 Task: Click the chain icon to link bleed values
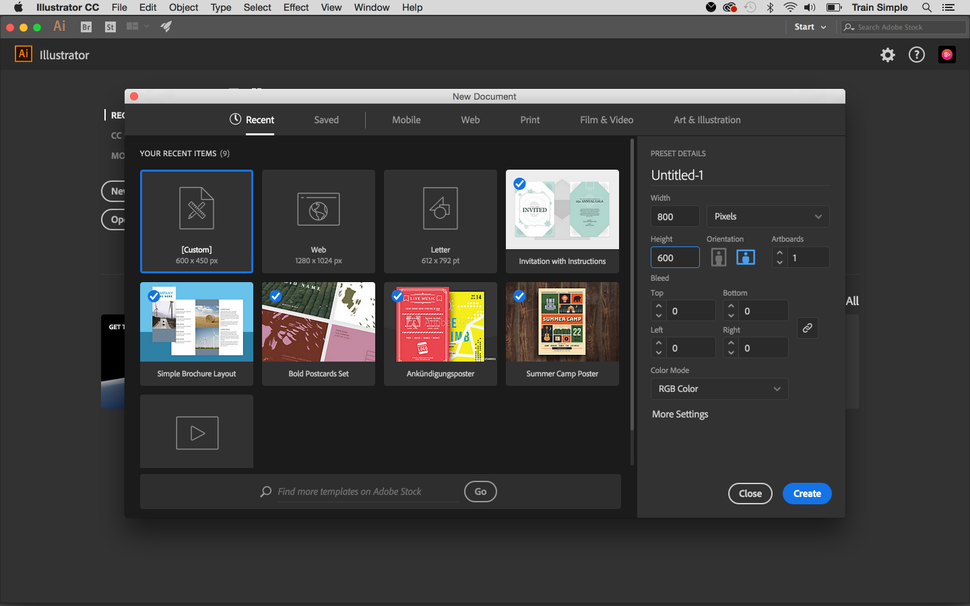[807, 327]
